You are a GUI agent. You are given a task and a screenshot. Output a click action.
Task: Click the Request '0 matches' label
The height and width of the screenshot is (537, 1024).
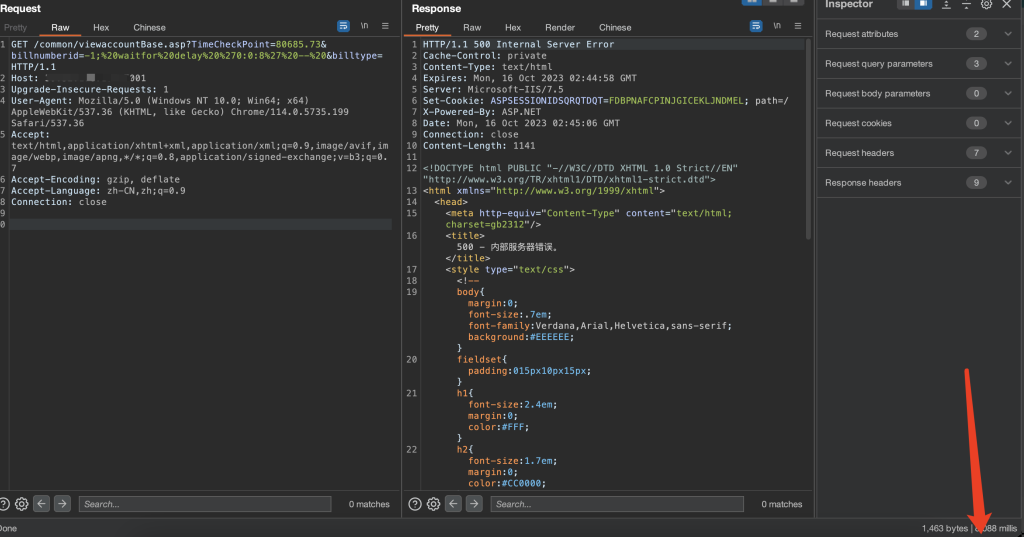coord(369,504)
